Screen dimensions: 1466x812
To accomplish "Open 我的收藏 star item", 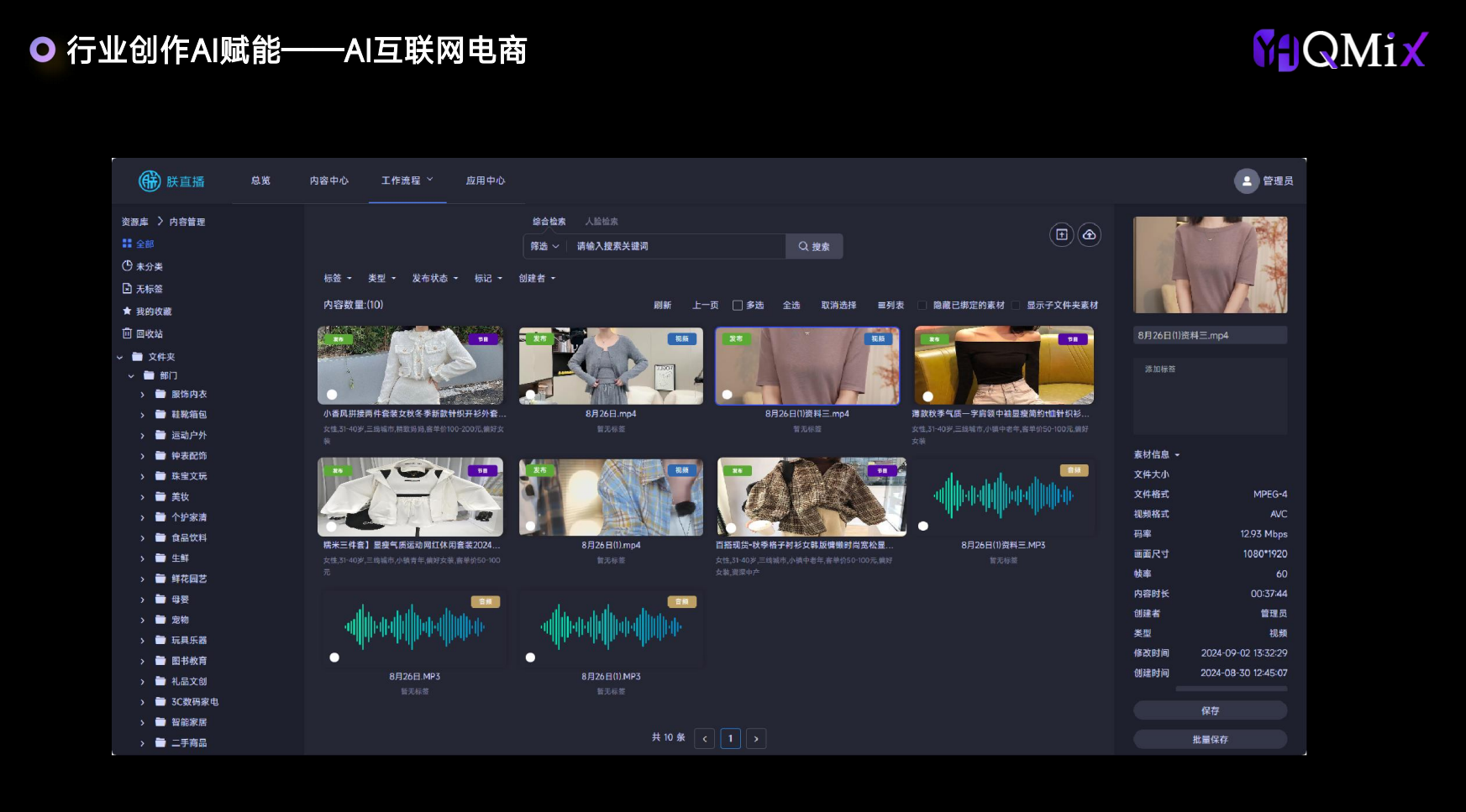I will (147, 312).
